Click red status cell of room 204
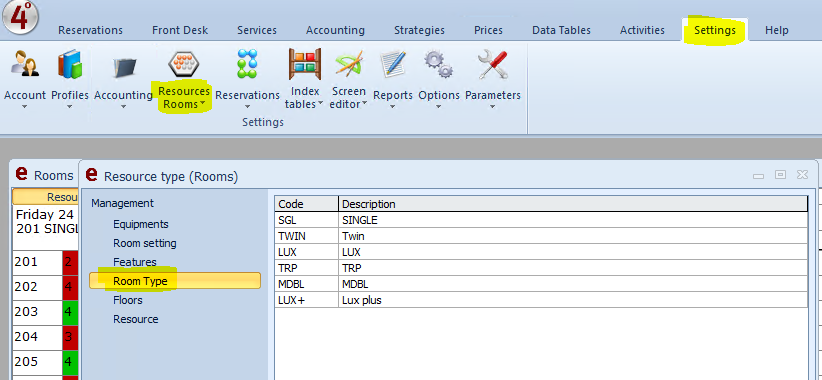822x380 pixels. [70, 337]
